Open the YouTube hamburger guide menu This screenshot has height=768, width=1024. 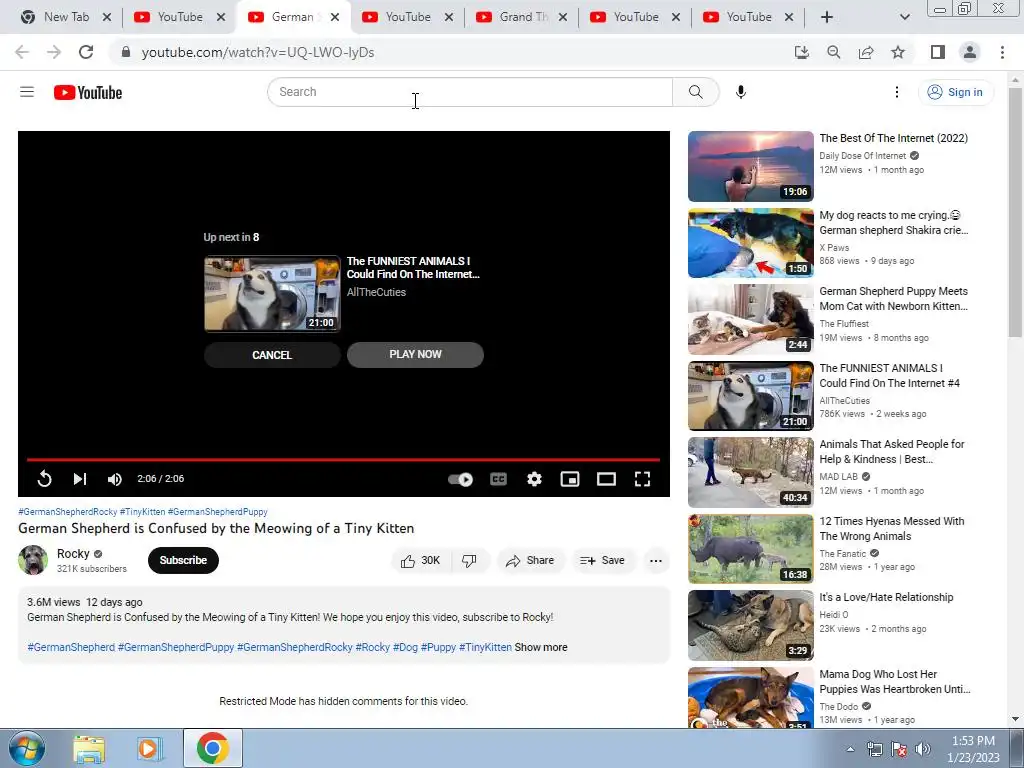click(27, 92)
